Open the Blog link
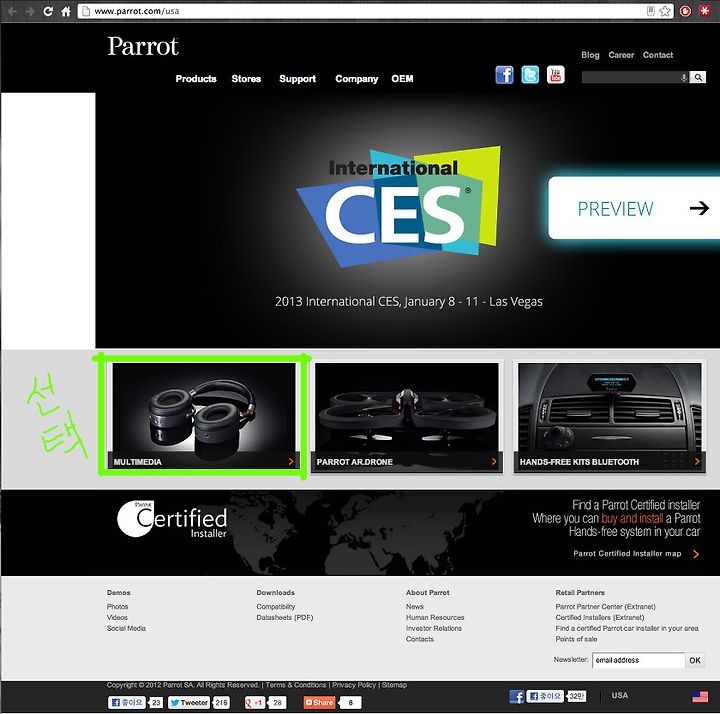Screen dimensions: 720x714 pyautogui.click(x=590, y=55)
